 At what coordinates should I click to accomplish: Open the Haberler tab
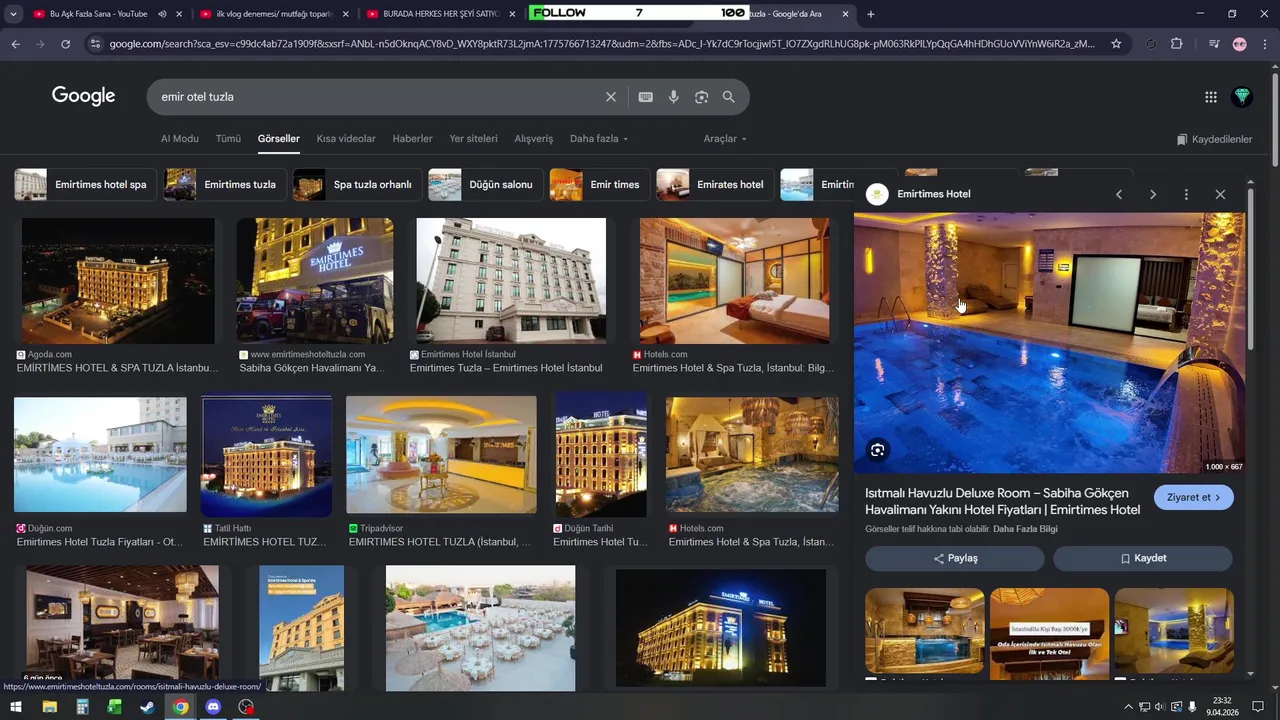coord(412,139)
